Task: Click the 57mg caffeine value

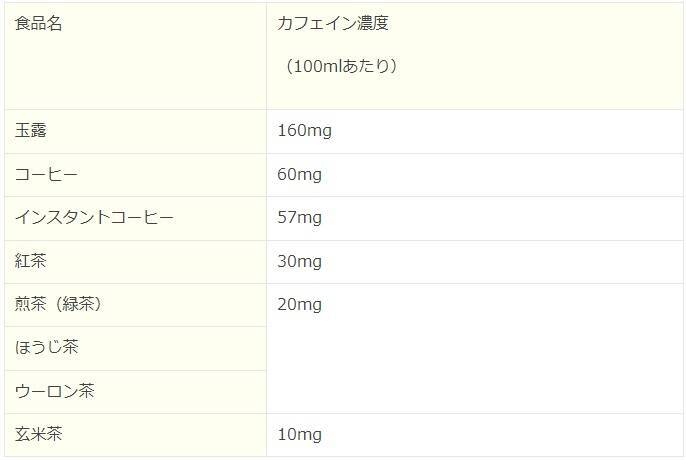Action: [300, 218]
